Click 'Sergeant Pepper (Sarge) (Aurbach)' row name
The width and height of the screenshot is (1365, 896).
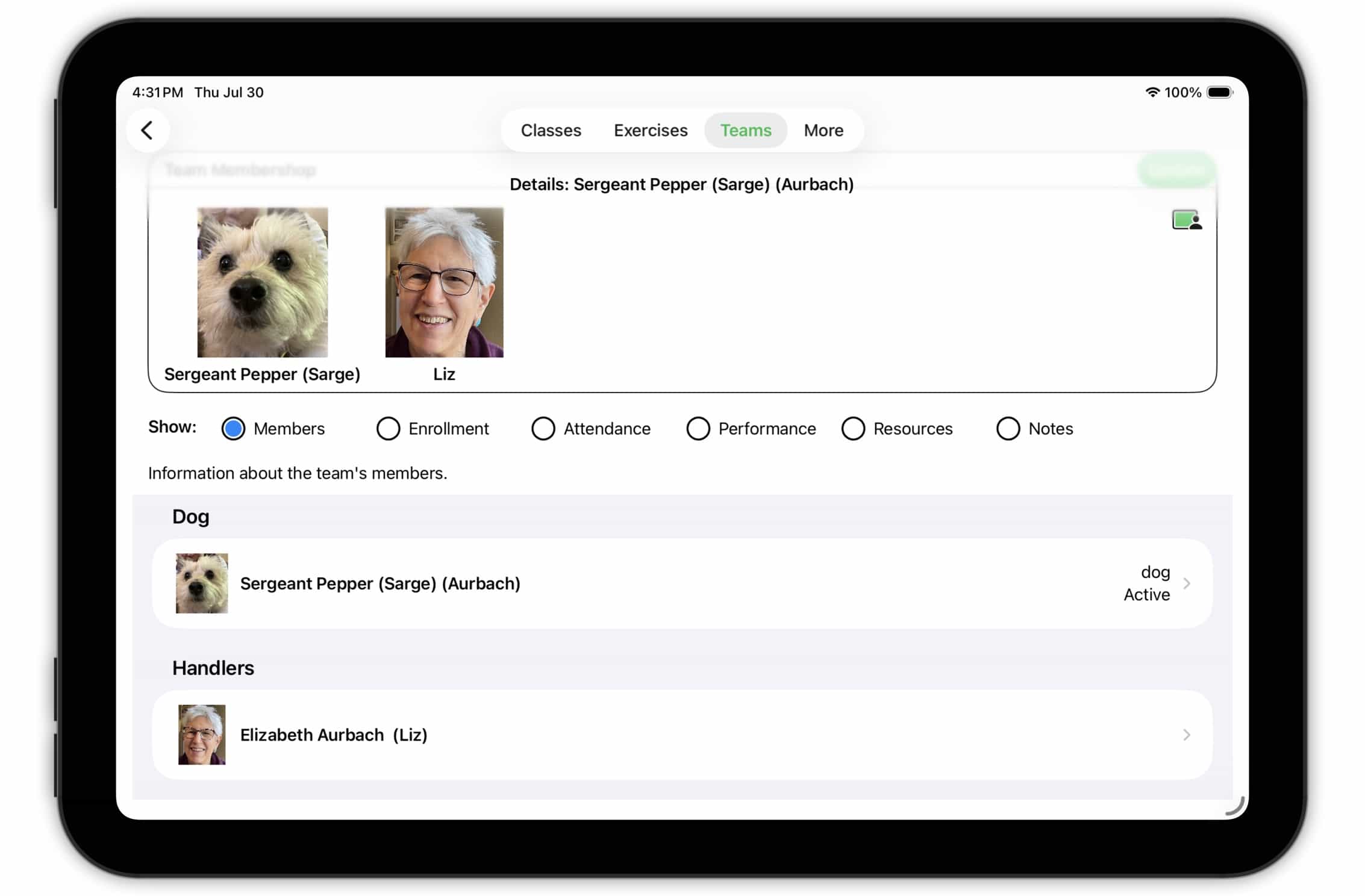click(x=380, y=583)
